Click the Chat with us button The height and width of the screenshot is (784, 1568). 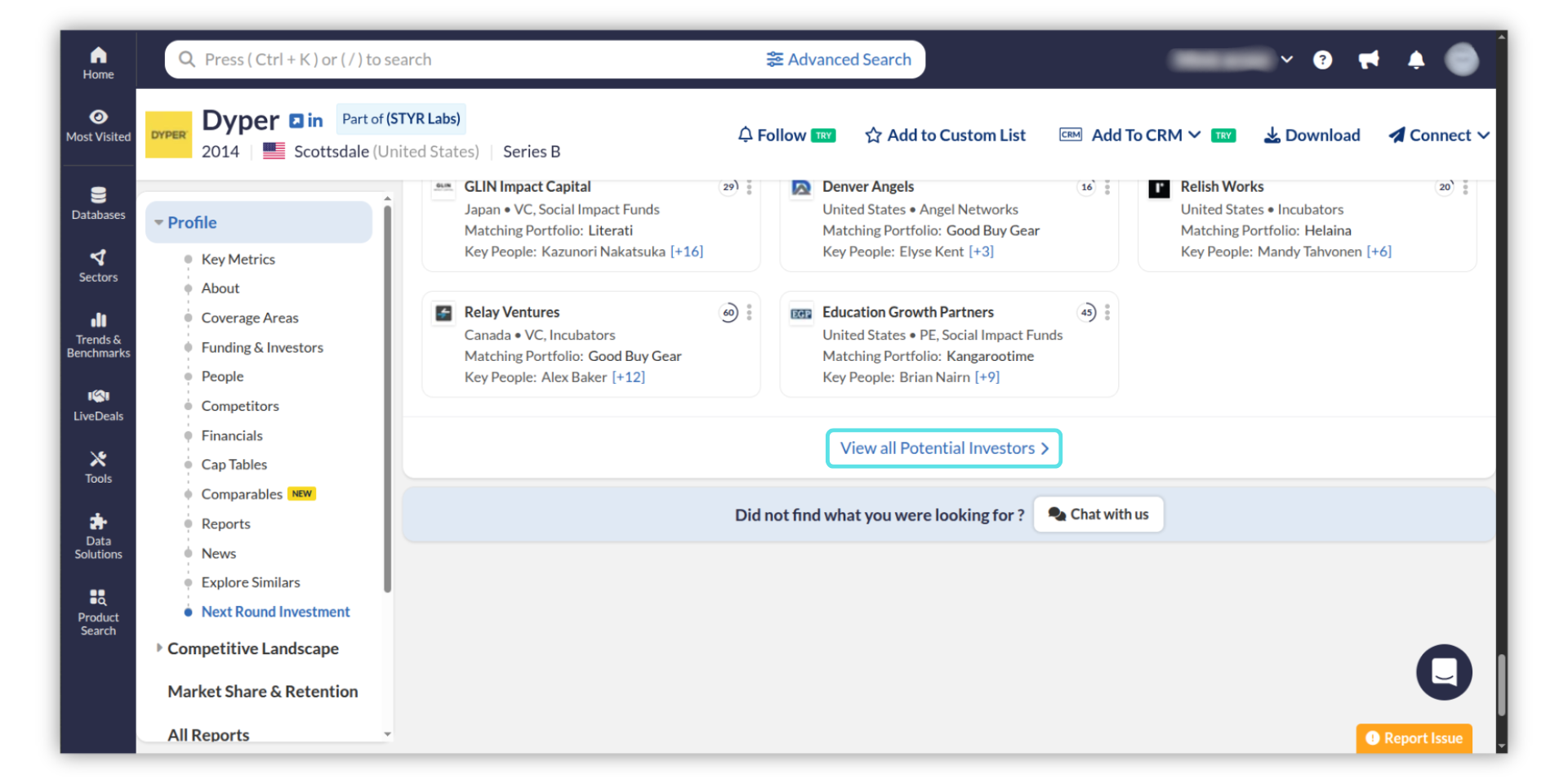pyautogui.click(x=1098, y=514)
